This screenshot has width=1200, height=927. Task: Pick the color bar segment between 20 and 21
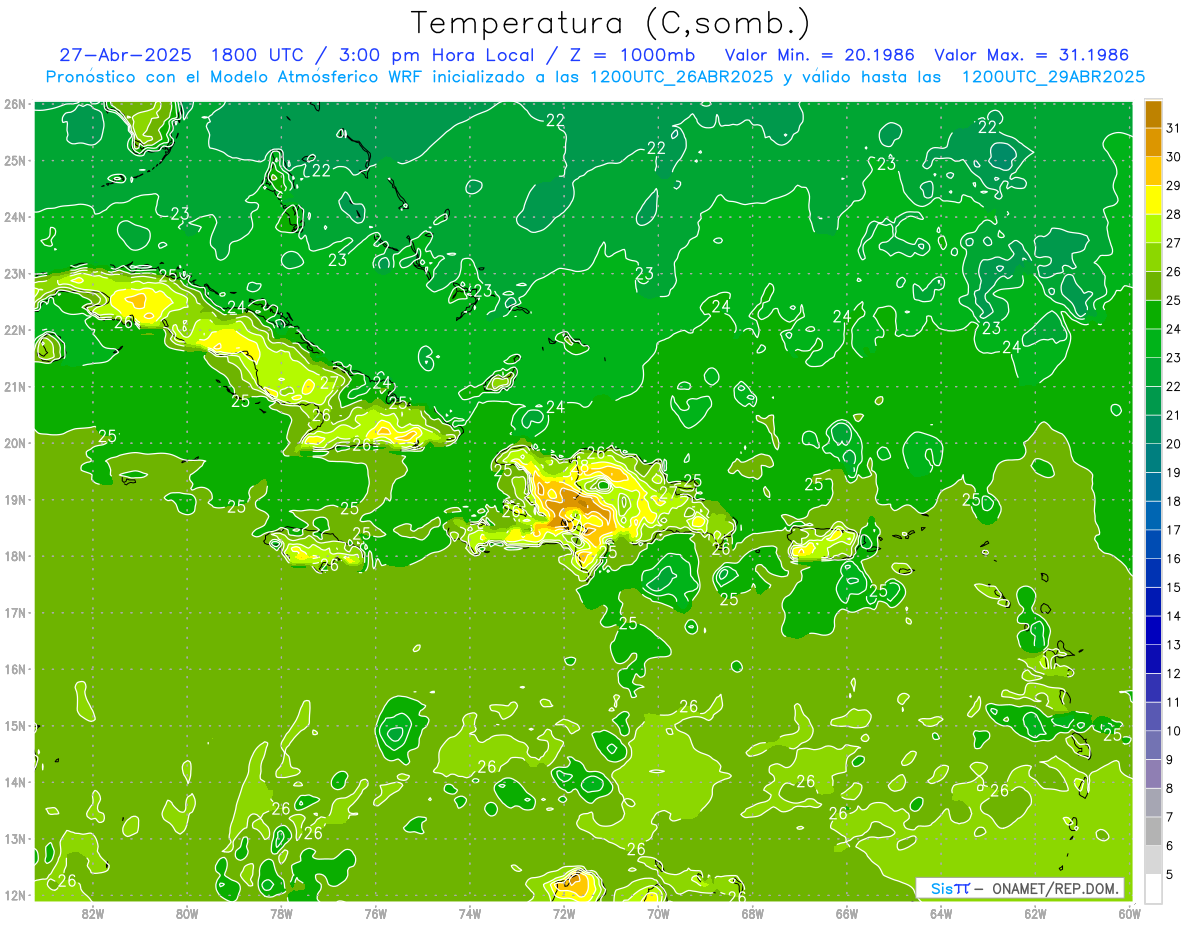pyautogui.click(x=1153, y=430)
